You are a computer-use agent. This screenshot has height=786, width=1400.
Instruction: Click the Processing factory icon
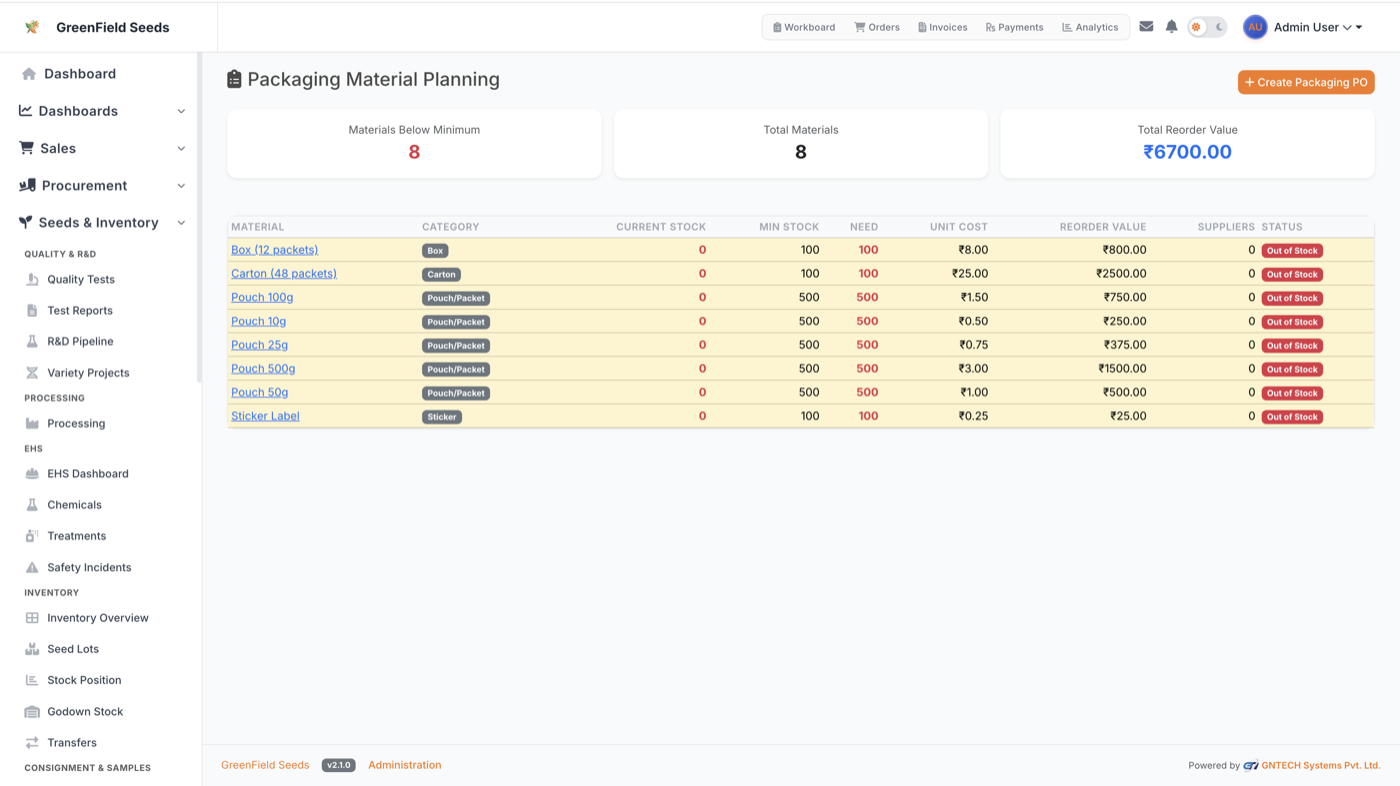(x=32, y=424)
